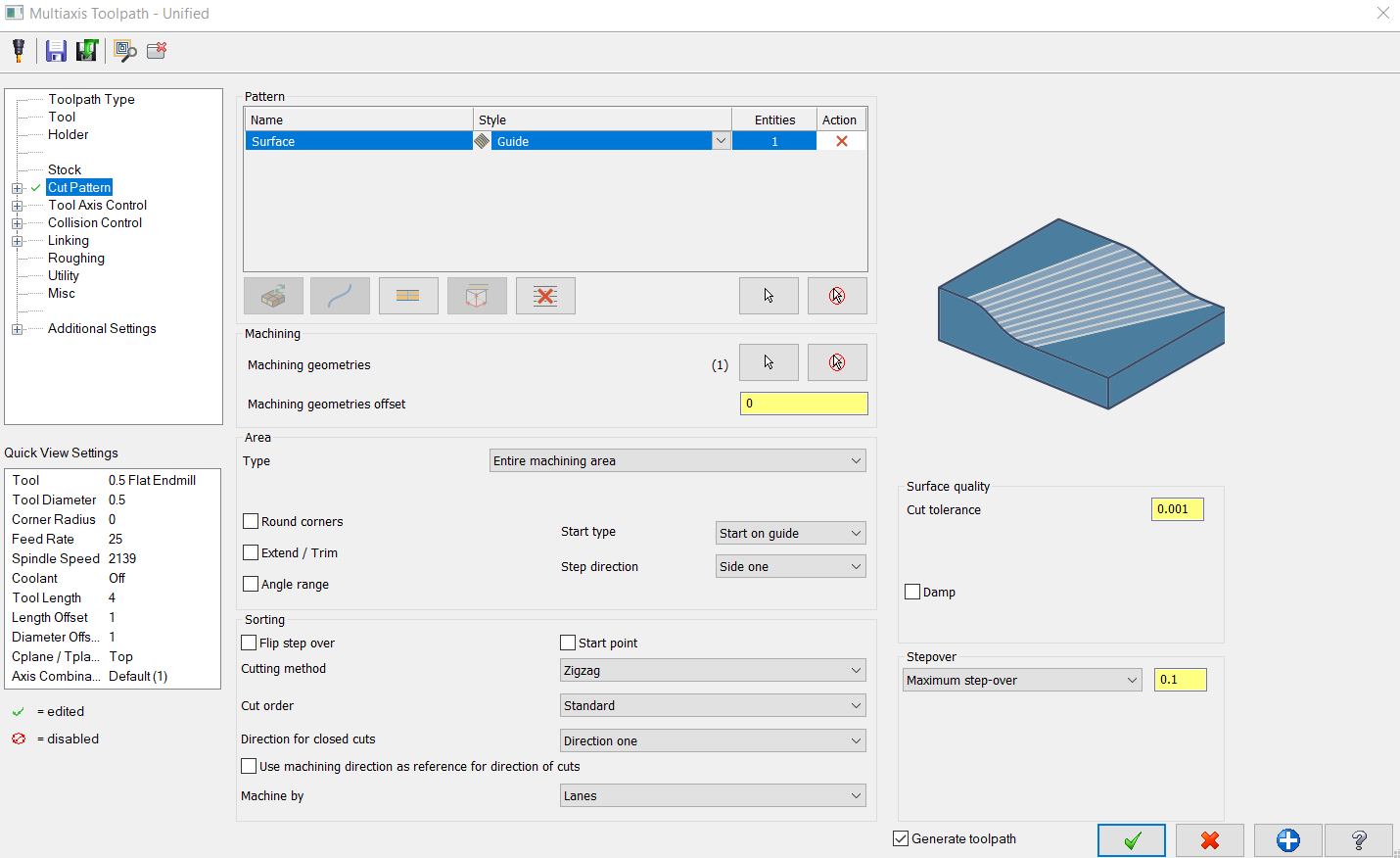Click the select arrow for Machining geometries

tap(769, 362)
